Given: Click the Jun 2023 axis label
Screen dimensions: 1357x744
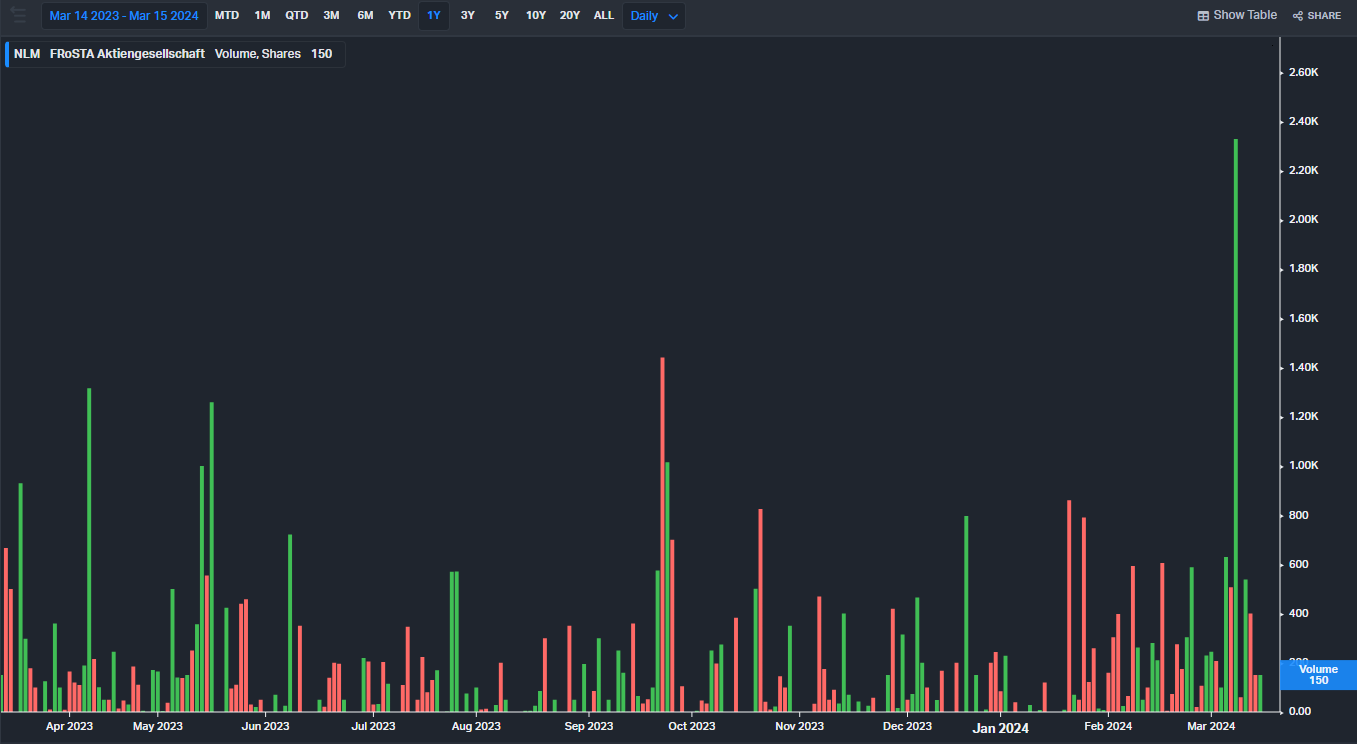Looking at the screenshot, I should tap(266, 726).
